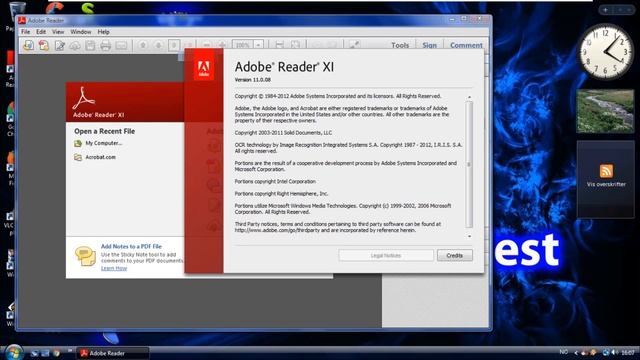The width and height of the screenshot is (640, 360).
Task: Open My Computer... recent file entry
Action: (x=104, y=143)
